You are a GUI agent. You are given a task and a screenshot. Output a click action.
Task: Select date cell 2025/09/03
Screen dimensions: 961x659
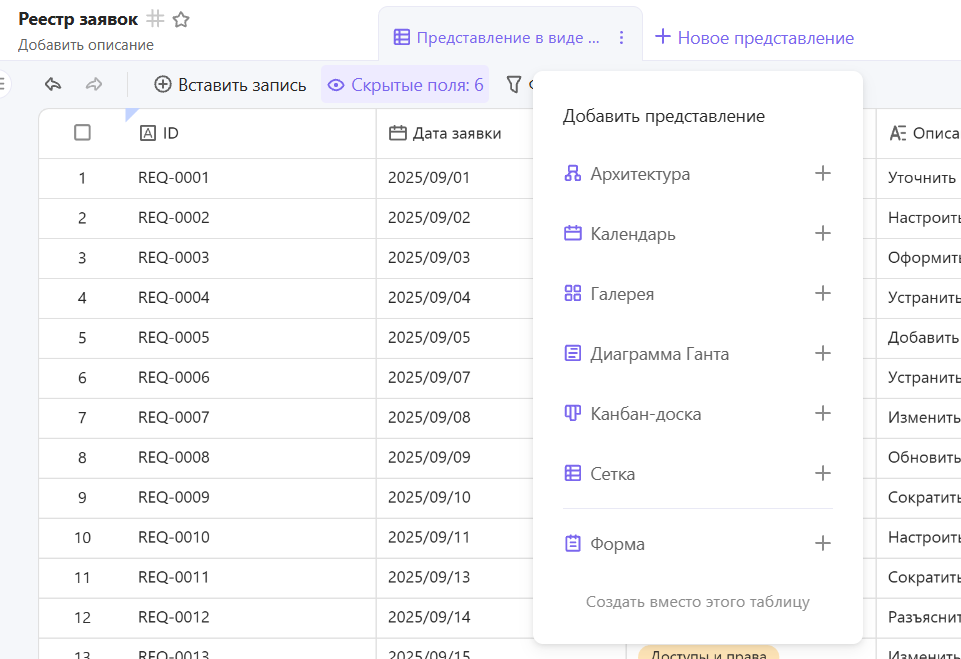click(x=455, y=257)
